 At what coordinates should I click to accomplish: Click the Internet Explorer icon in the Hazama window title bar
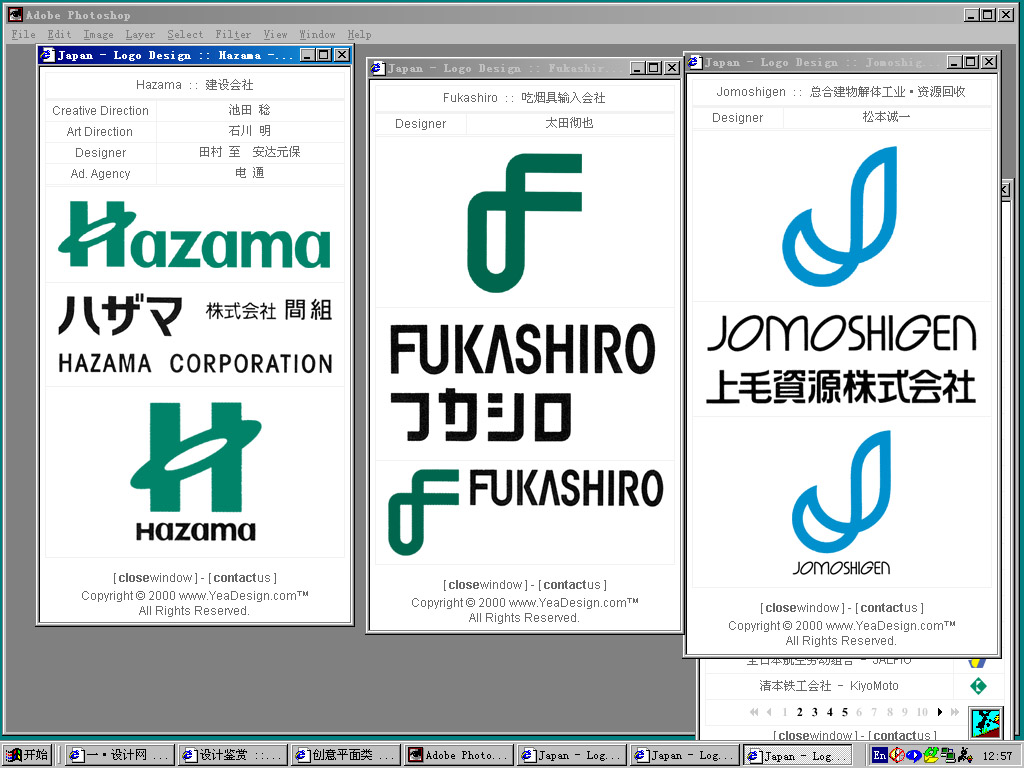[x=47, y=55]
